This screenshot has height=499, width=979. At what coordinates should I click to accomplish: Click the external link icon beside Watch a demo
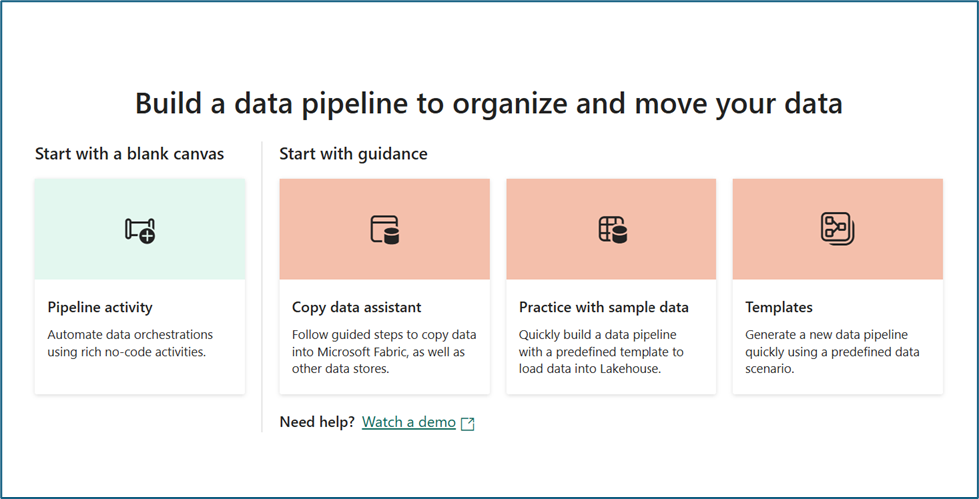[x=468, y=423]
